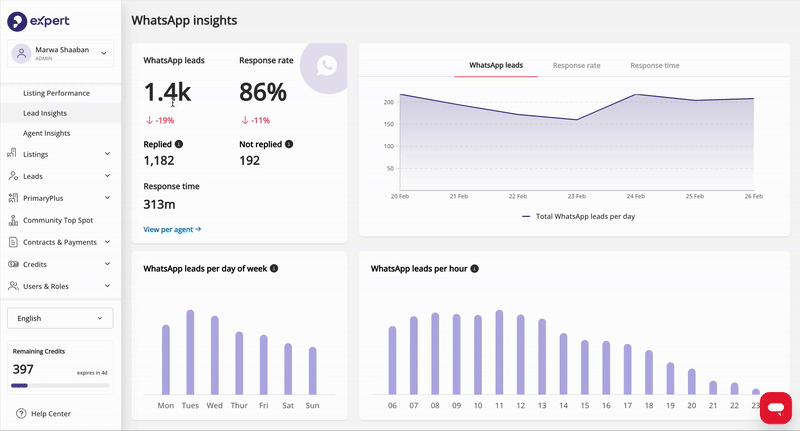Click the Mon bar in weekday chart
This screenshot has width=800, height=431.
tap(166, 360)
